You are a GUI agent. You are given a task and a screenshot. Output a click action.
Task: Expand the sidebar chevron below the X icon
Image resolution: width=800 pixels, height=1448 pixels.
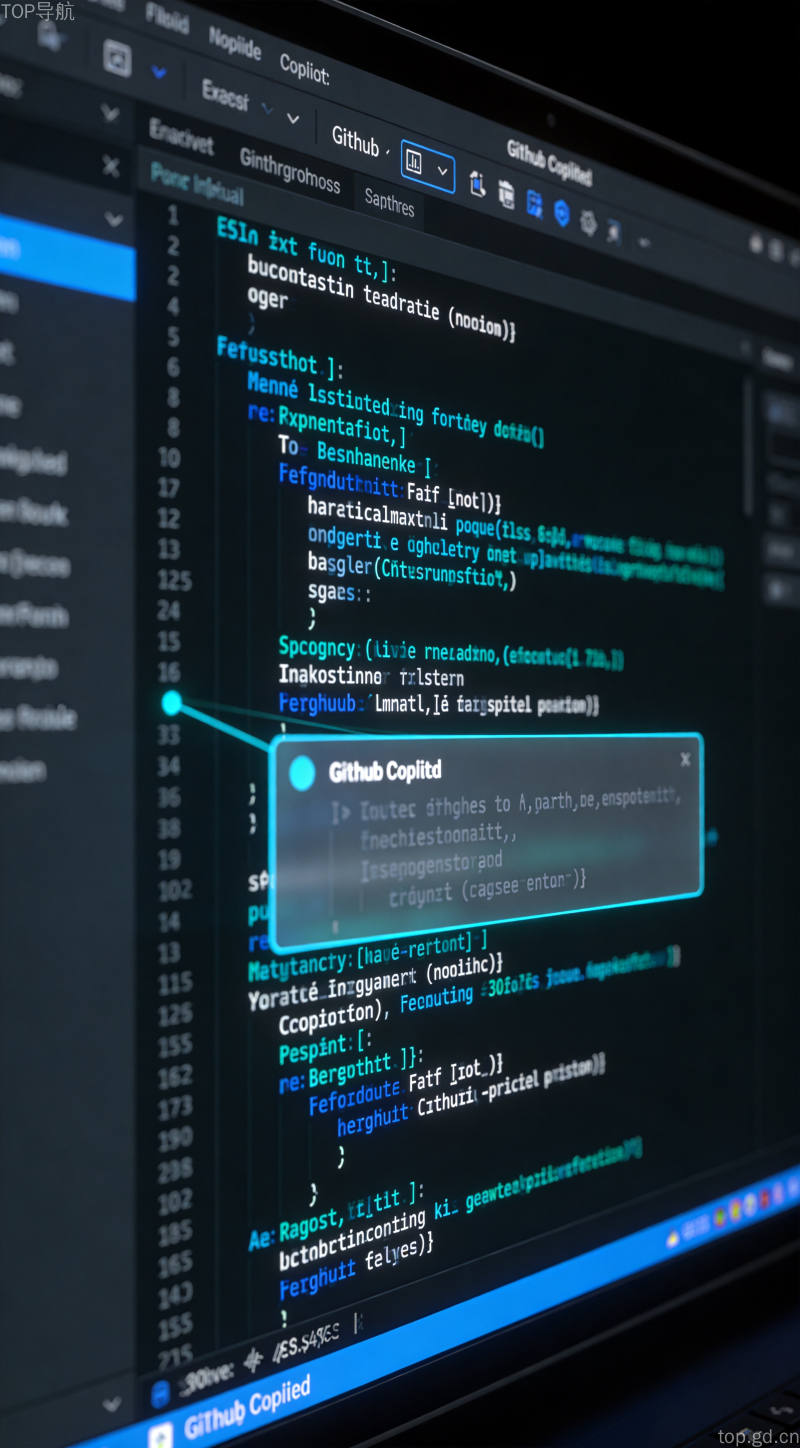pos(114,219)
